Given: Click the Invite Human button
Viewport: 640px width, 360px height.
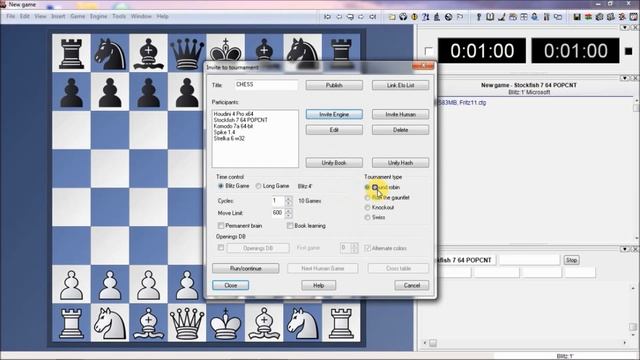Looking at the screenshot, I should (x=400, y=115).
